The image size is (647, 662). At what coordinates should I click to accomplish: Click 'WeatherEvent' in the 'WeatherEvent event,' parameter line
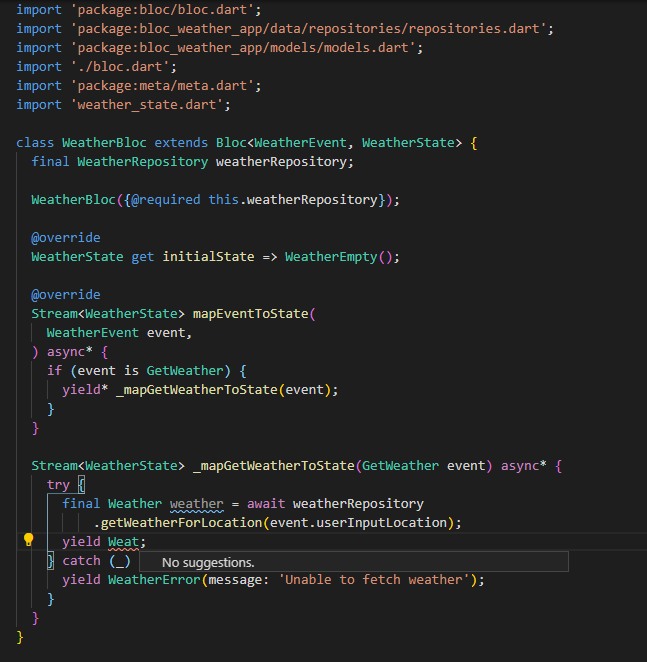tap(92, 332)
